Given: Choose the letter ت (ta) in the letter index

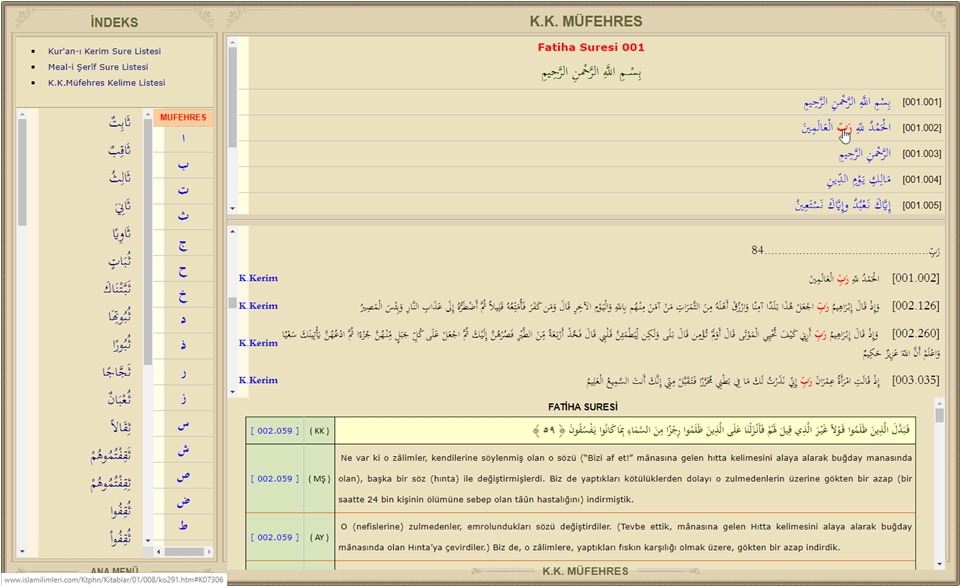Looking at the screenshot, I should (183, 190).
